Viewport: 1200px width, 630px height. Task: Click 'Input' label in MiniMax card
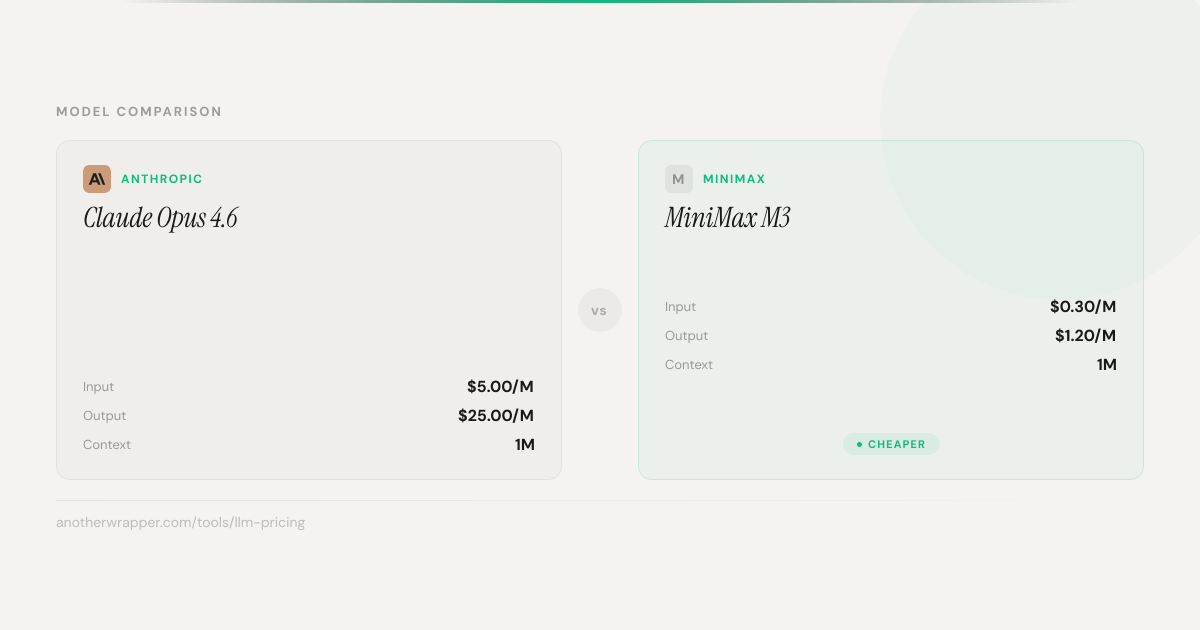pos(681,307)
